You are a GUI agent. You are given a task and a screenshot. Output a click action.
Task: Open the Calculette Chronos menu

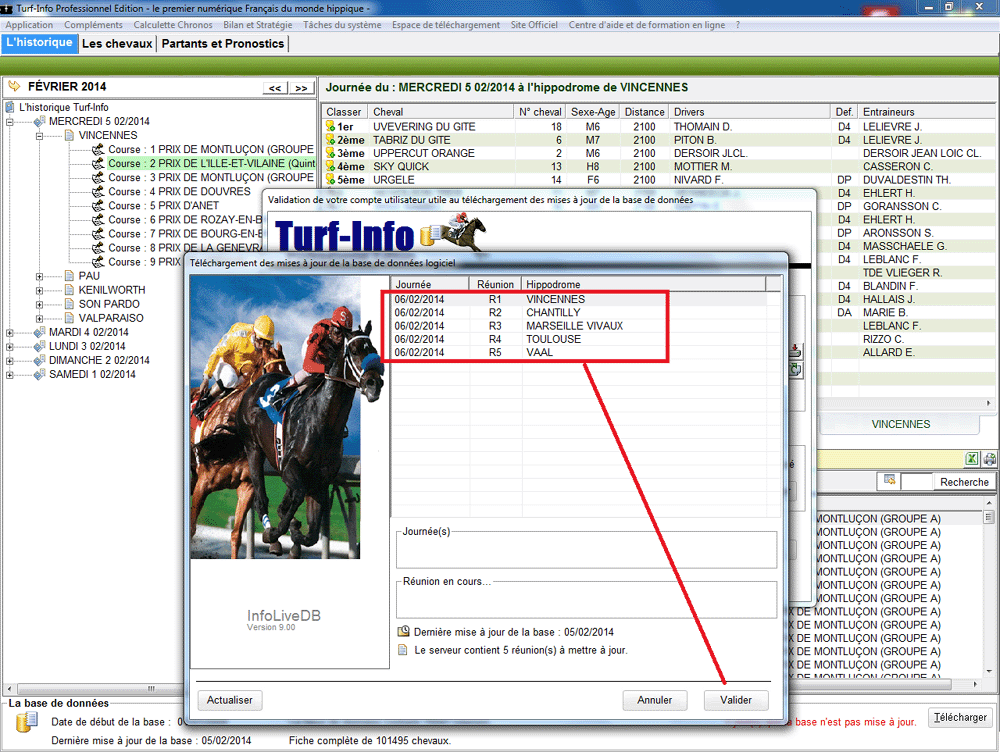[173, 25]
